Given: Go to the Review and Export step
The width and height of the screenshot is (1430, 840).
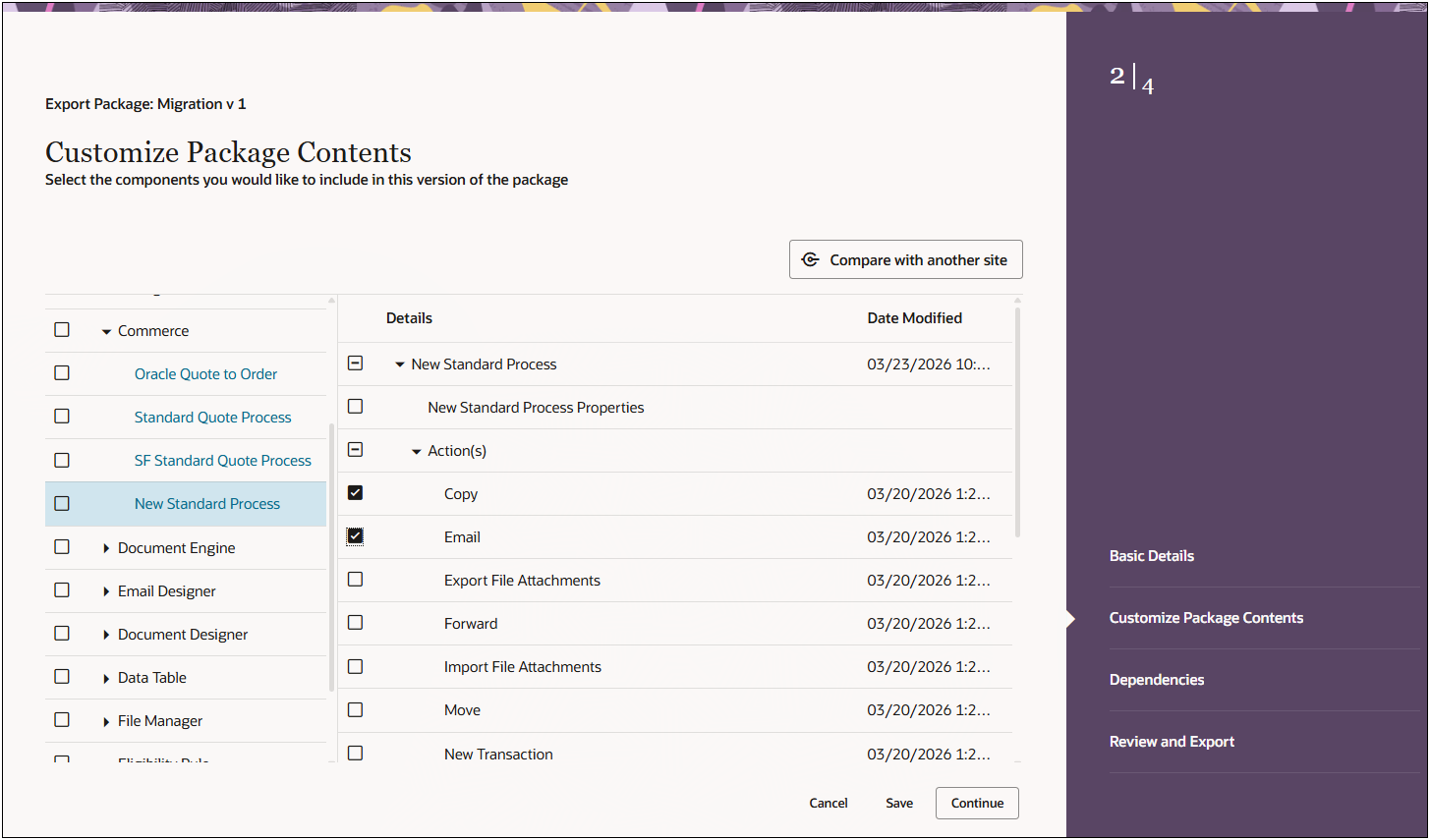Looking at the screenshot, I should click(1172, 741).
